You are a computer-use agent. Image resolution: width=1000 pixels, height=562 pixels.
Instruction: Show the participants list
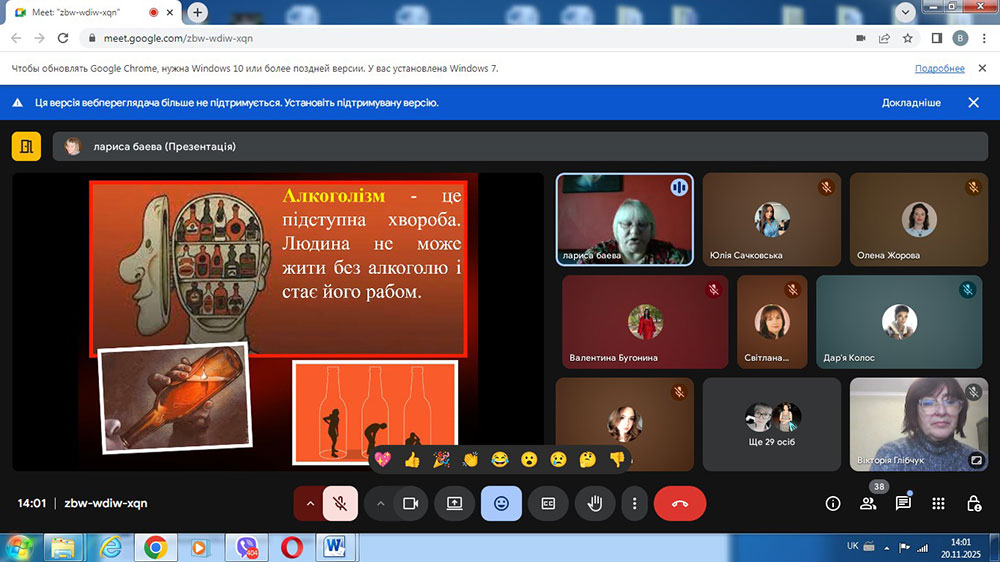point(868,504)
